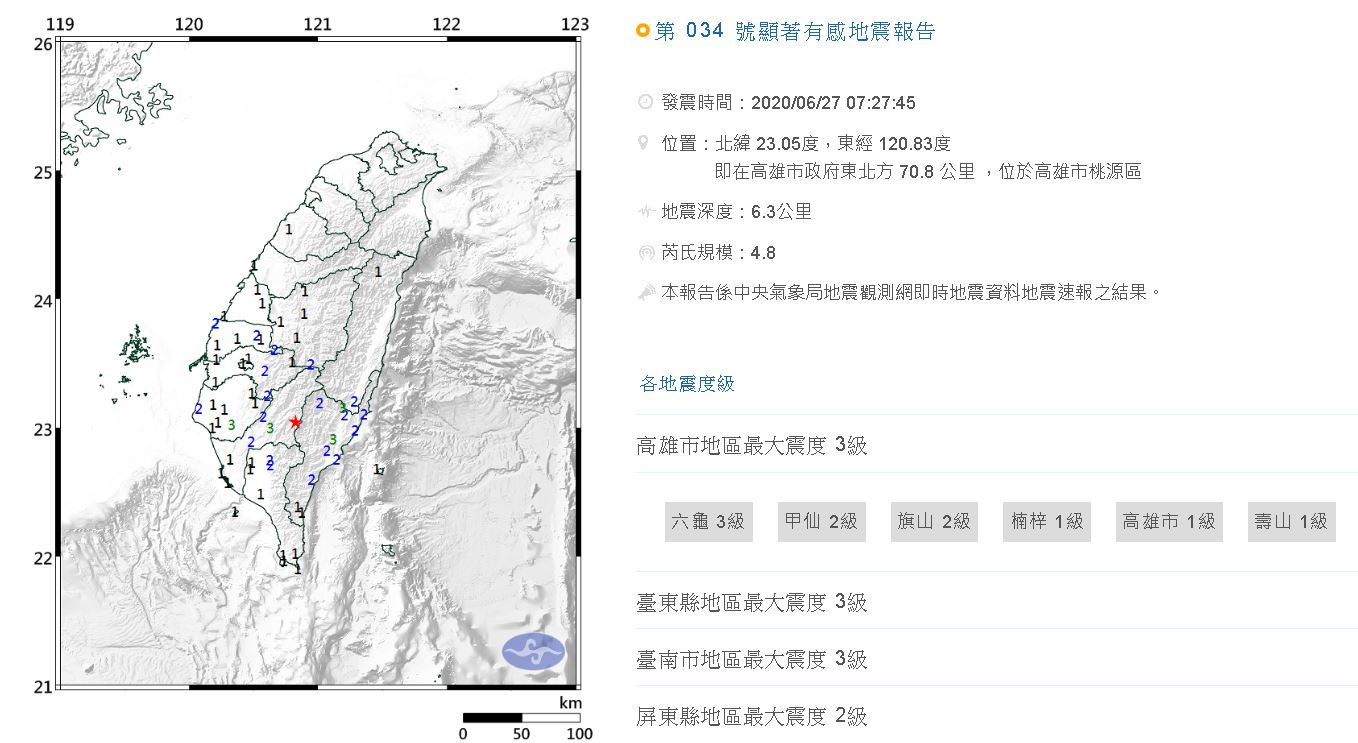
Task: Click the km scale bar under map
Action: point(521,717)
